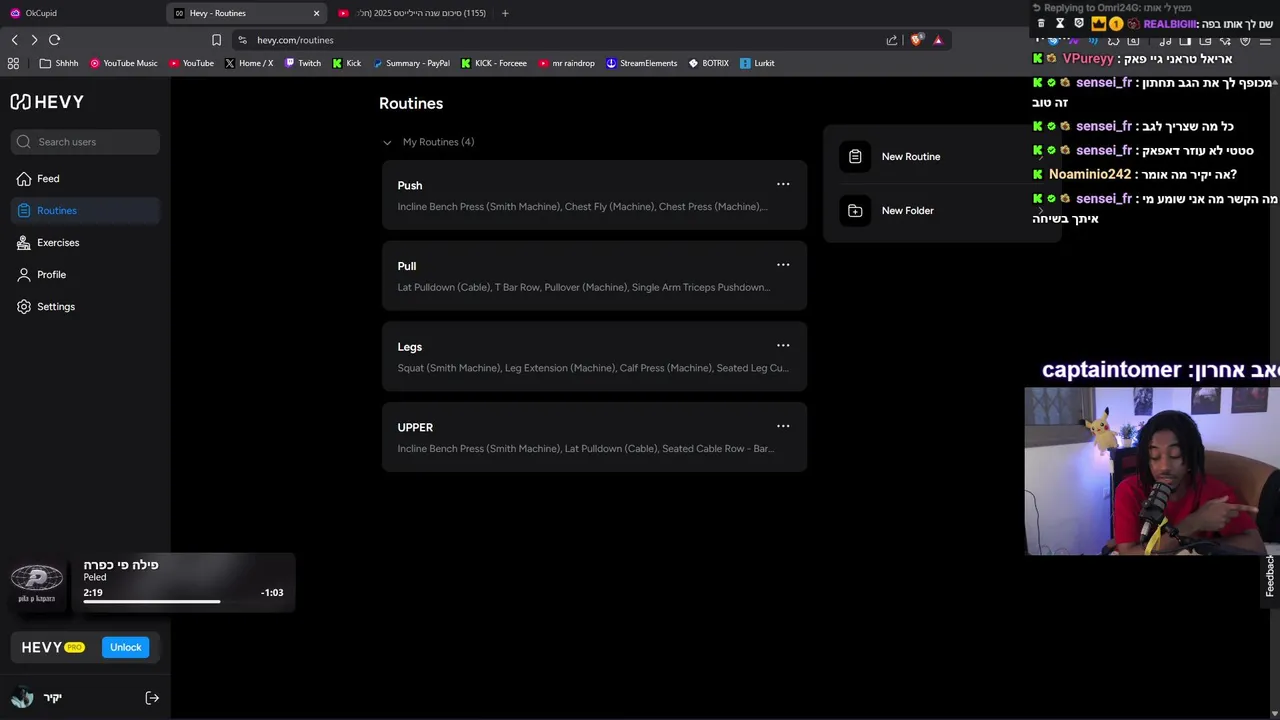Click the share icon in address bar
Screen dimensions: 1280x720
(x=892, y=40)
